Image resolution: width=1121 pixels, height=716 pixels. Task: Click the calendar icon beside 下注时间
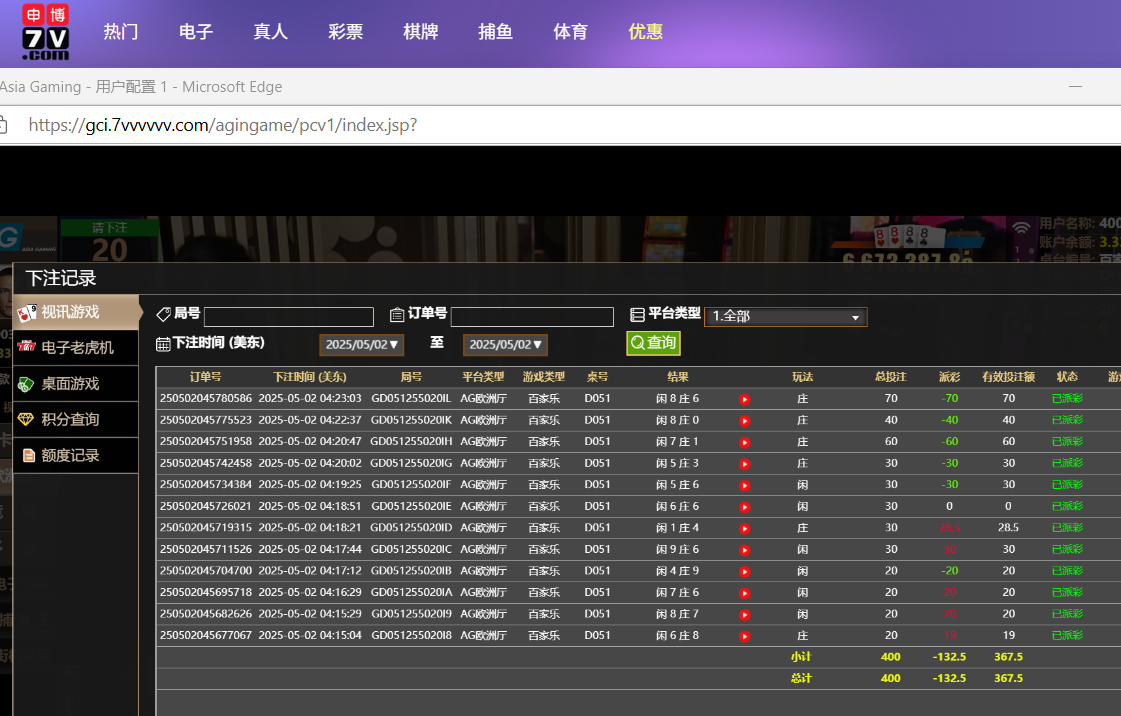click(164, 344)
